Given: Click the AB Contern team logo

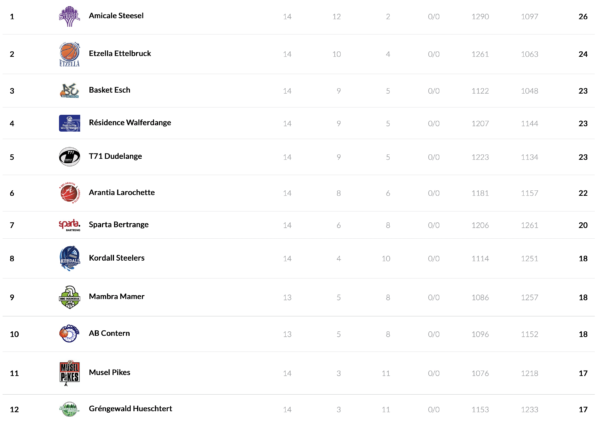Looking at the screenshot, I should (x=69, y=333).
